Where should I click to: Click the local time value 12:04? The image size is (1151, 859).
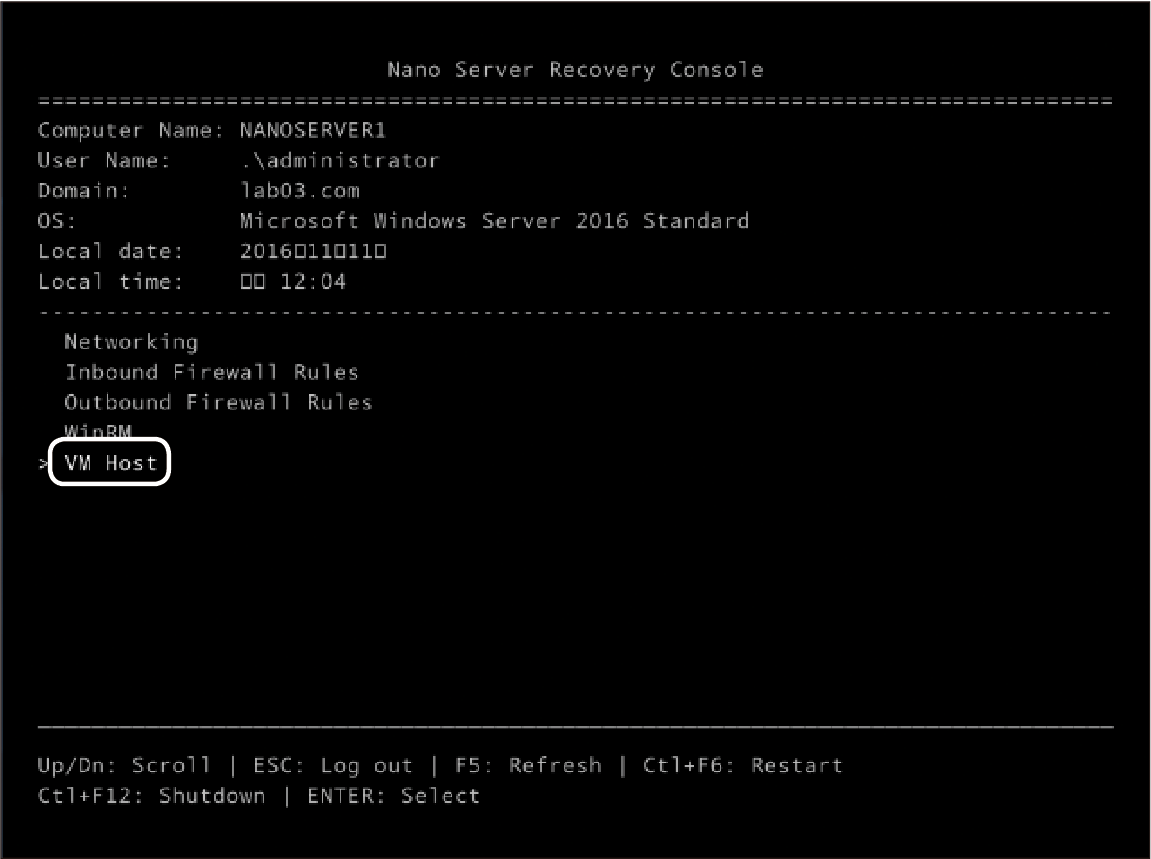tap(293, 282)
